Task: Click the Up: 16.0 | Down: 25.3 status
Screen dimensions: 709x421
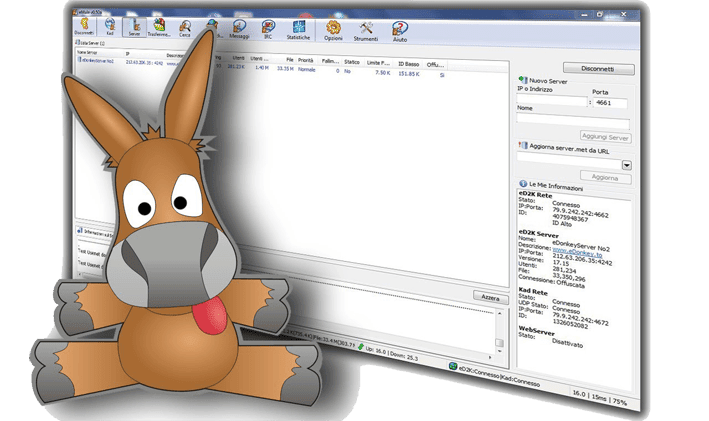Action: 392,353
